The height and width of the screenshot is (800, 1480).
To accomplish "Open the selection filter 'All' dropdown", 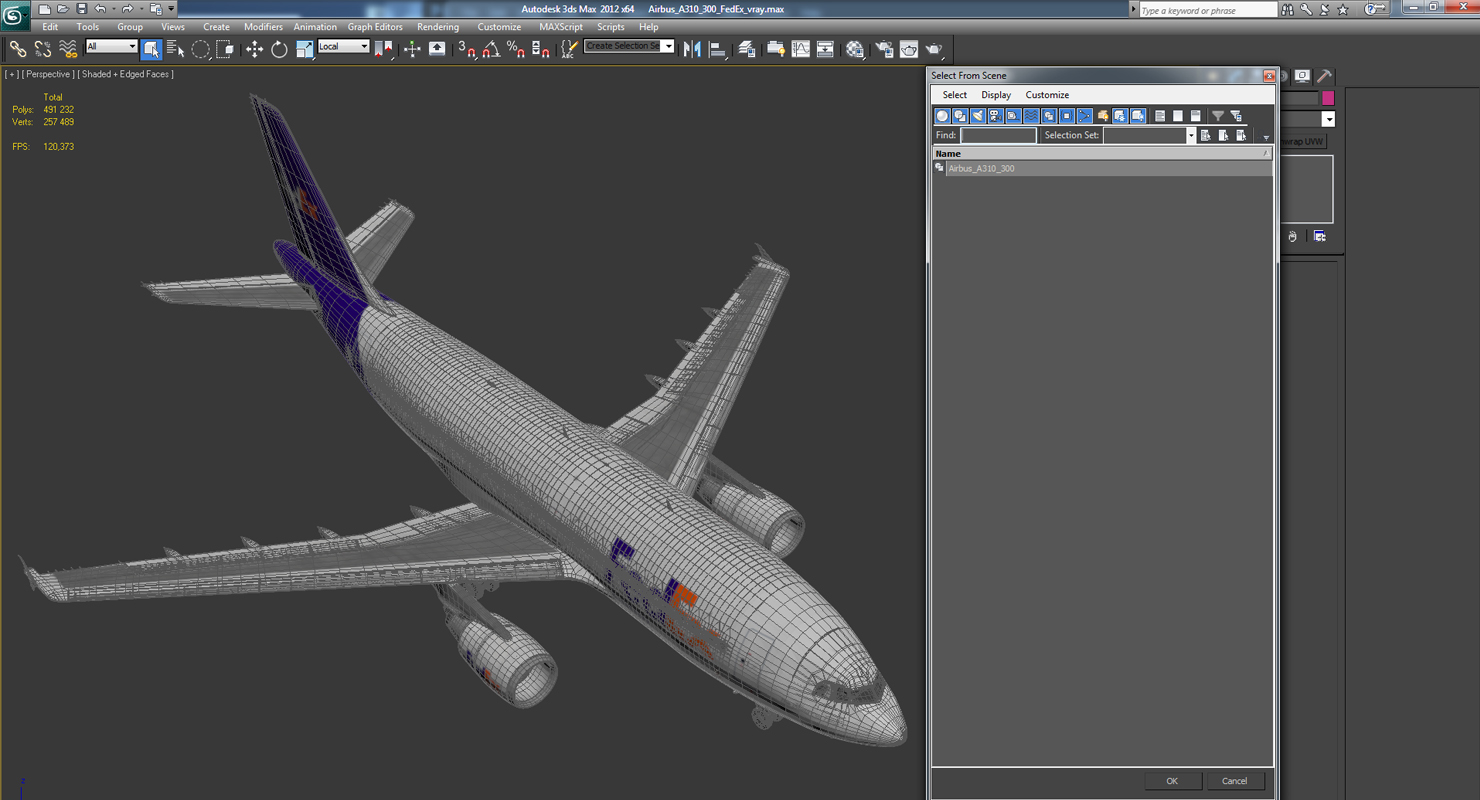I will tap(111, 47).
